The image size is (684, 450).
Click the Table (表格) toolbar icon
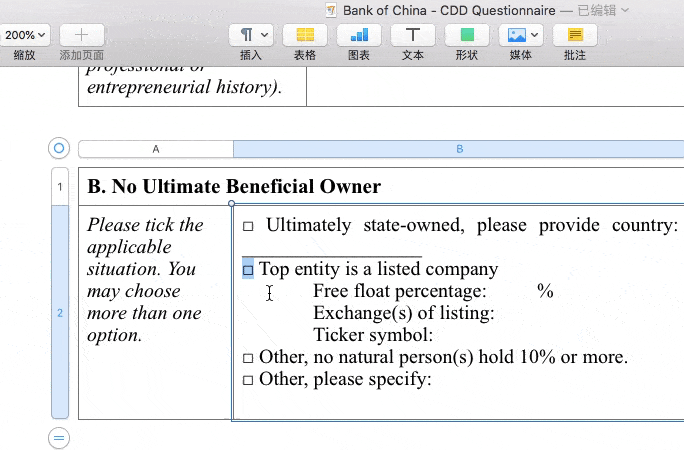click(x=305, y=35)
